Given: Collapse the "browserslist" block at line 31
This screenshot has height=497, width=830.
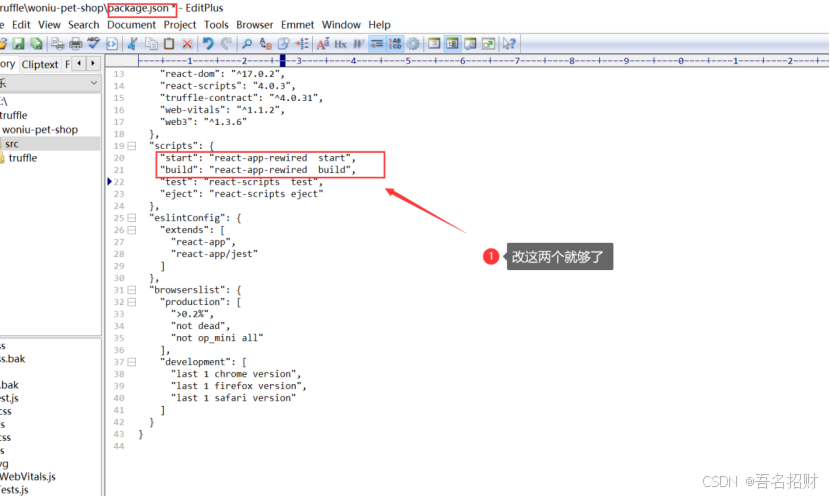Looking at the screenshot, I should click(x=132, y=290).
